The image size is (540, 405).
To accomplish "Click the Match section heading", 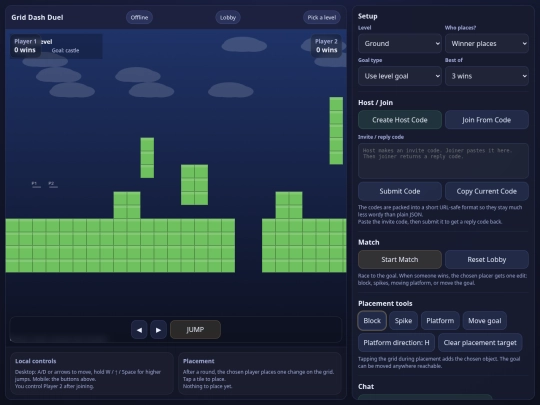I will tap(368, 242).
